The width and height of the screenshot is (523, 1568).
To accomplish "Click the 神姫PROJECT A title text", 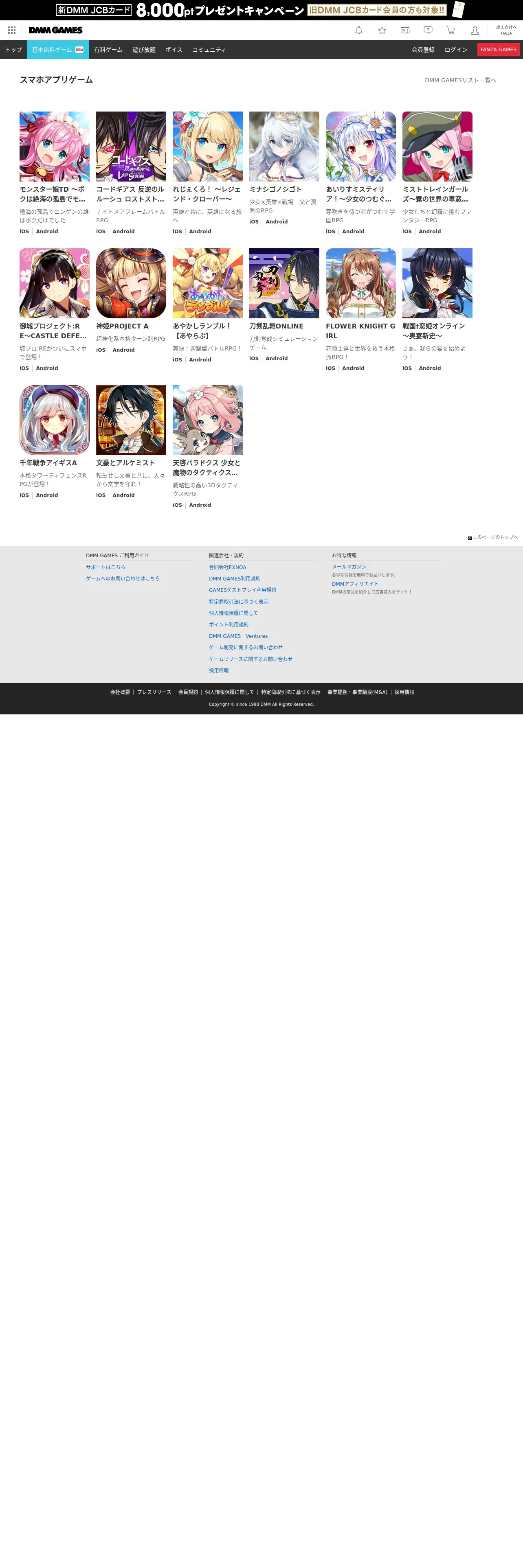I will point(122,326).
